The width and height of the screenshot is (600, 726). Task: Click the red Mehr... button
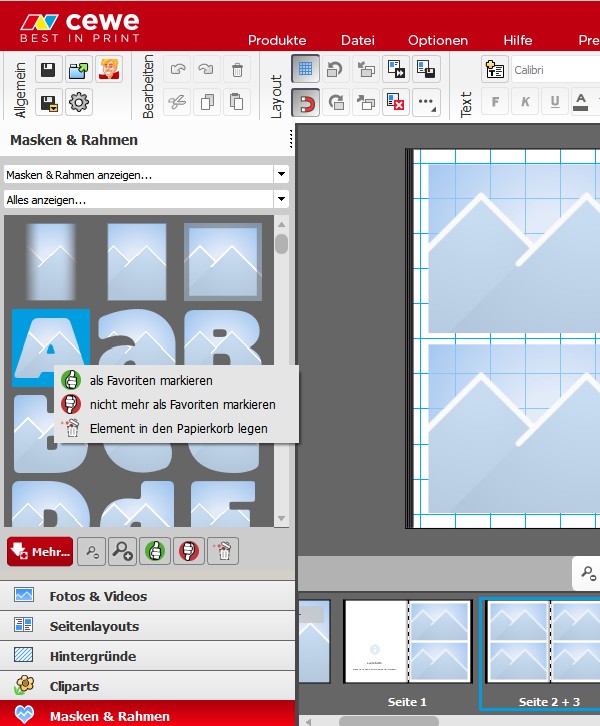[40, 551]
